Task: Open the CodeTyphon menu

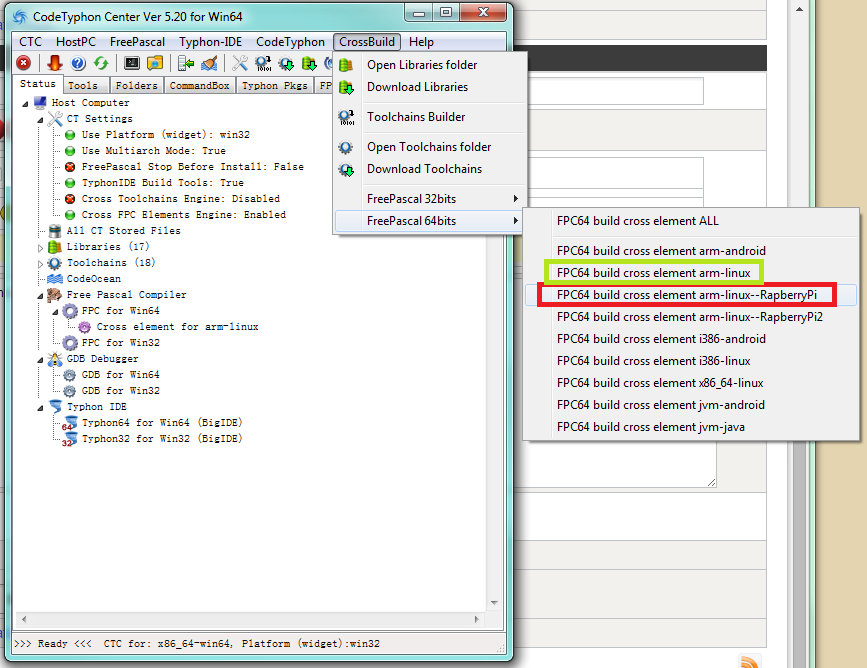Action: click(290, 42)
